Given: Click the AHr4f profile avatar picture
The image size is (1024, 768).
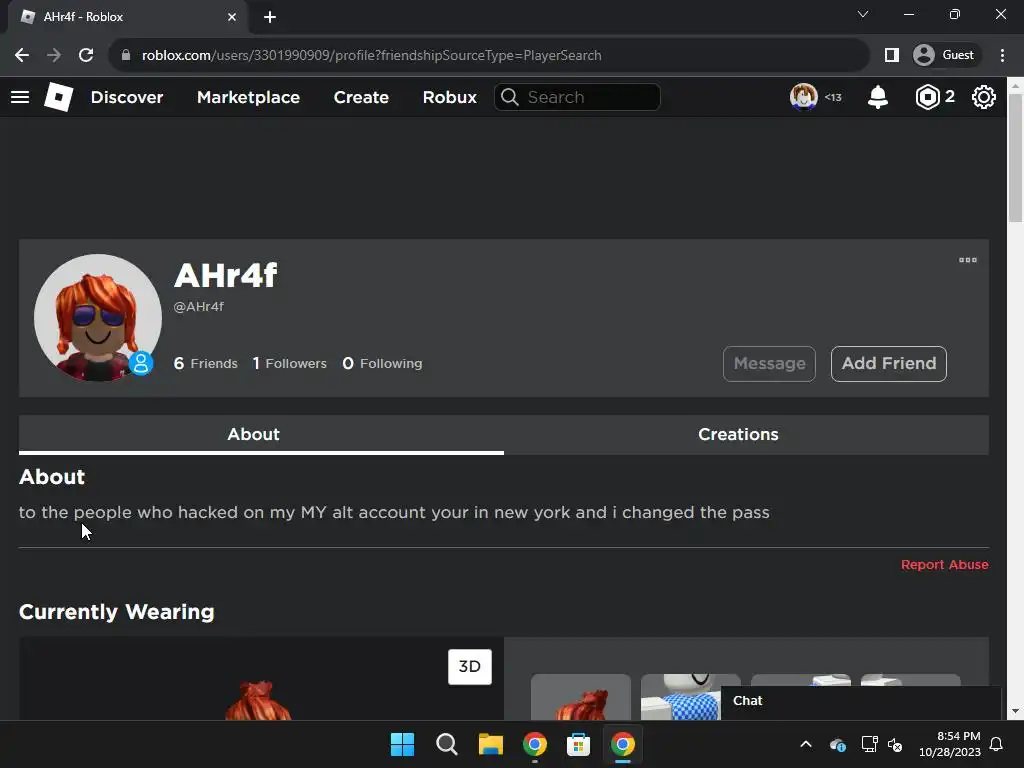Looking at the screenshot, I should pos(98,317).
